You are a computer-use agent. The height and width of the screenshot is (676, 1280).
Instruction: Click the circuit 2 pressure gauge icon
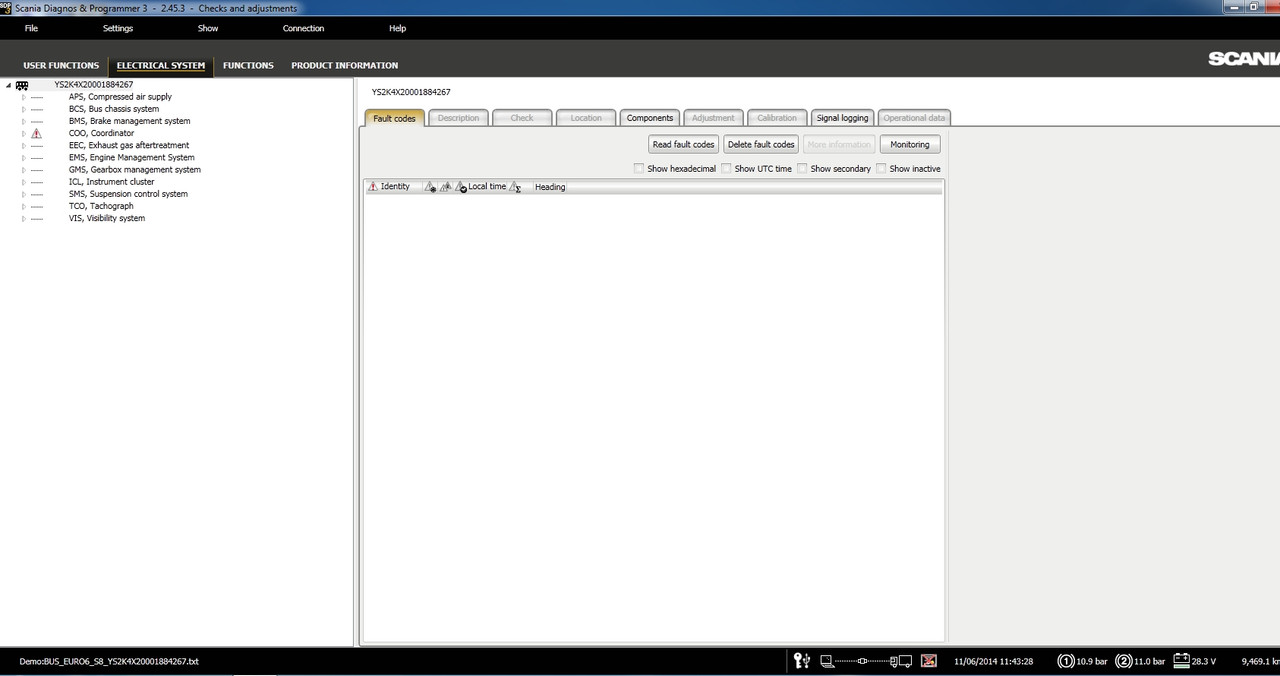pos(1123,661)
